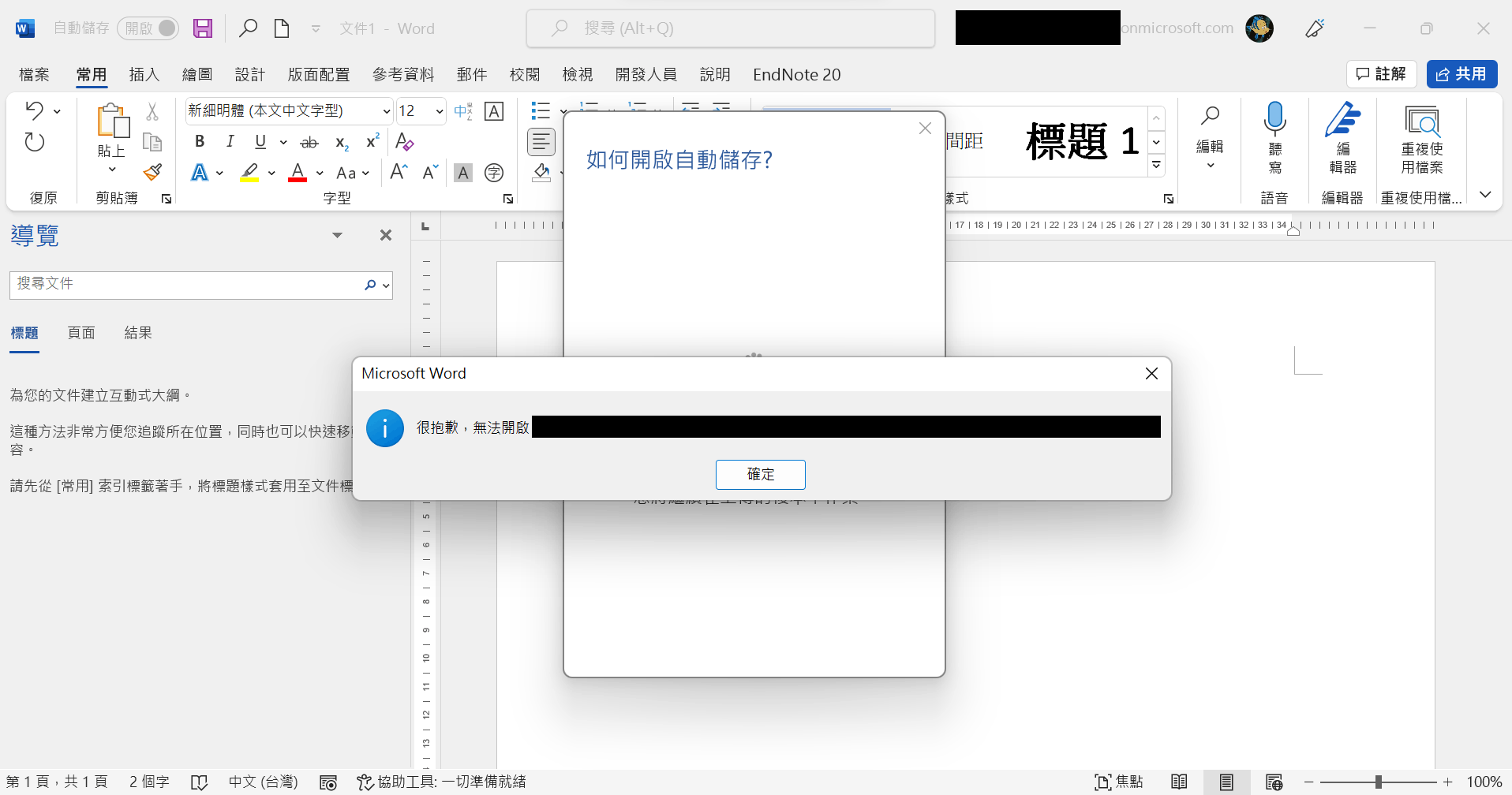Expand the Undo history dropdown arrow
This screenshot has height=795, width=1512.
57,111
